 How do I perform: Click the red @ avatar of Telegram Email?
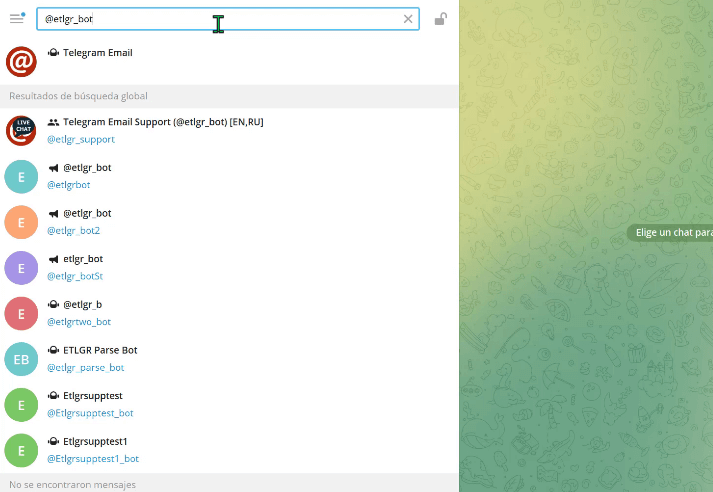pyautogui.click(x=21, y=61)
